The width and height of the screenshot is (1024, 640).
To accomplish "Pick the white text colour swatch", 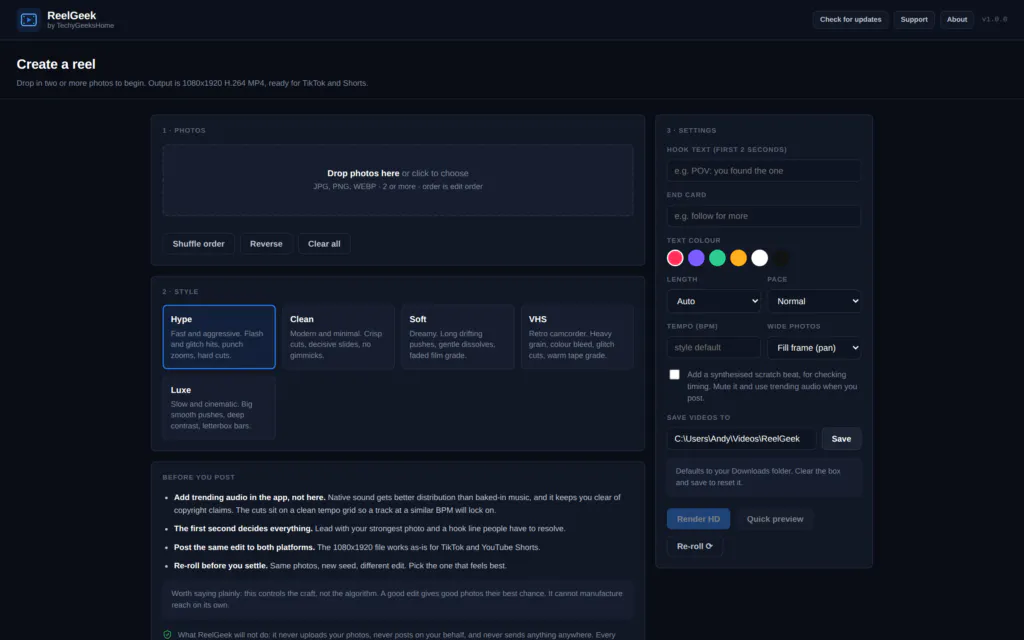I will pos(760,258).
